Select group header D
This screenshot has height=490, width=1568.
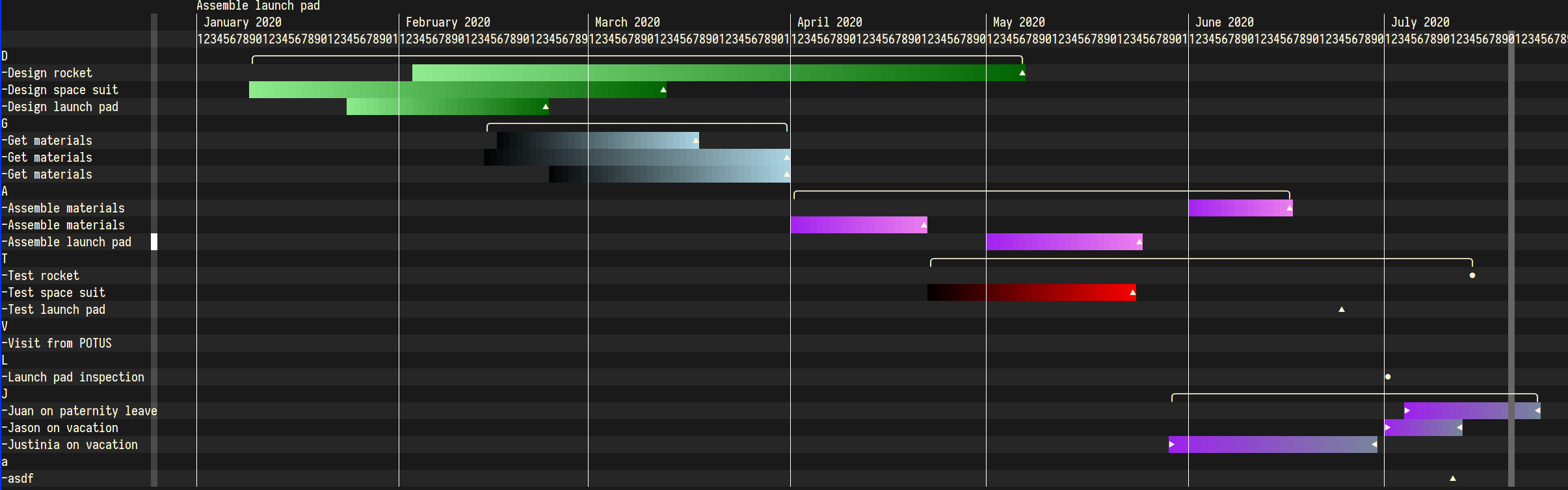pyautogui.click(x=5, y=56)
